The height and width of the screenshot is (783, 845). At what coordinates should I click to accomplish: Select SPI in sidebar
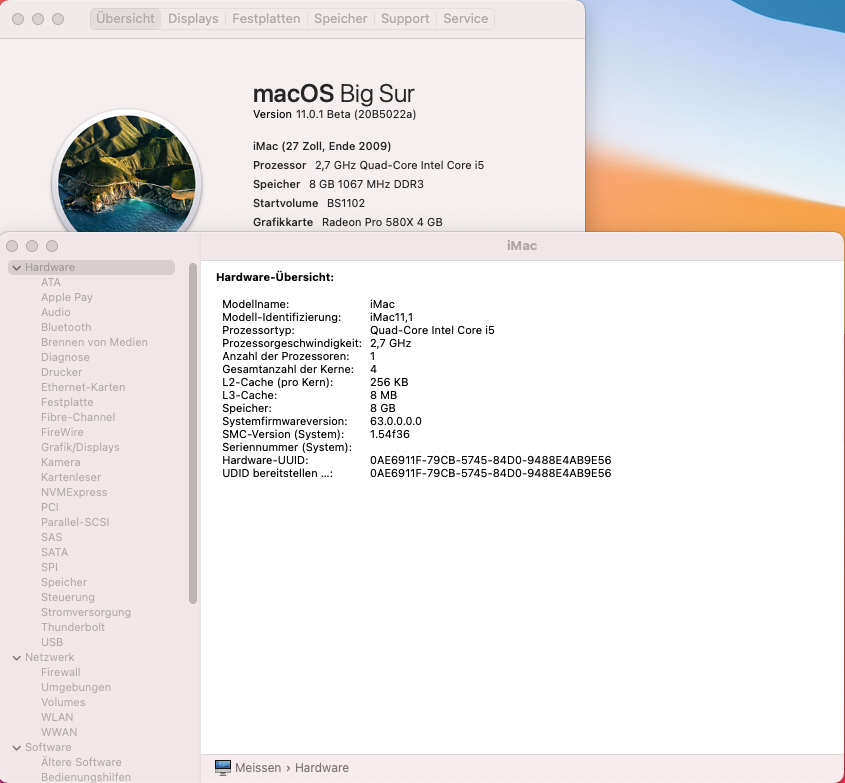[49, 567]
